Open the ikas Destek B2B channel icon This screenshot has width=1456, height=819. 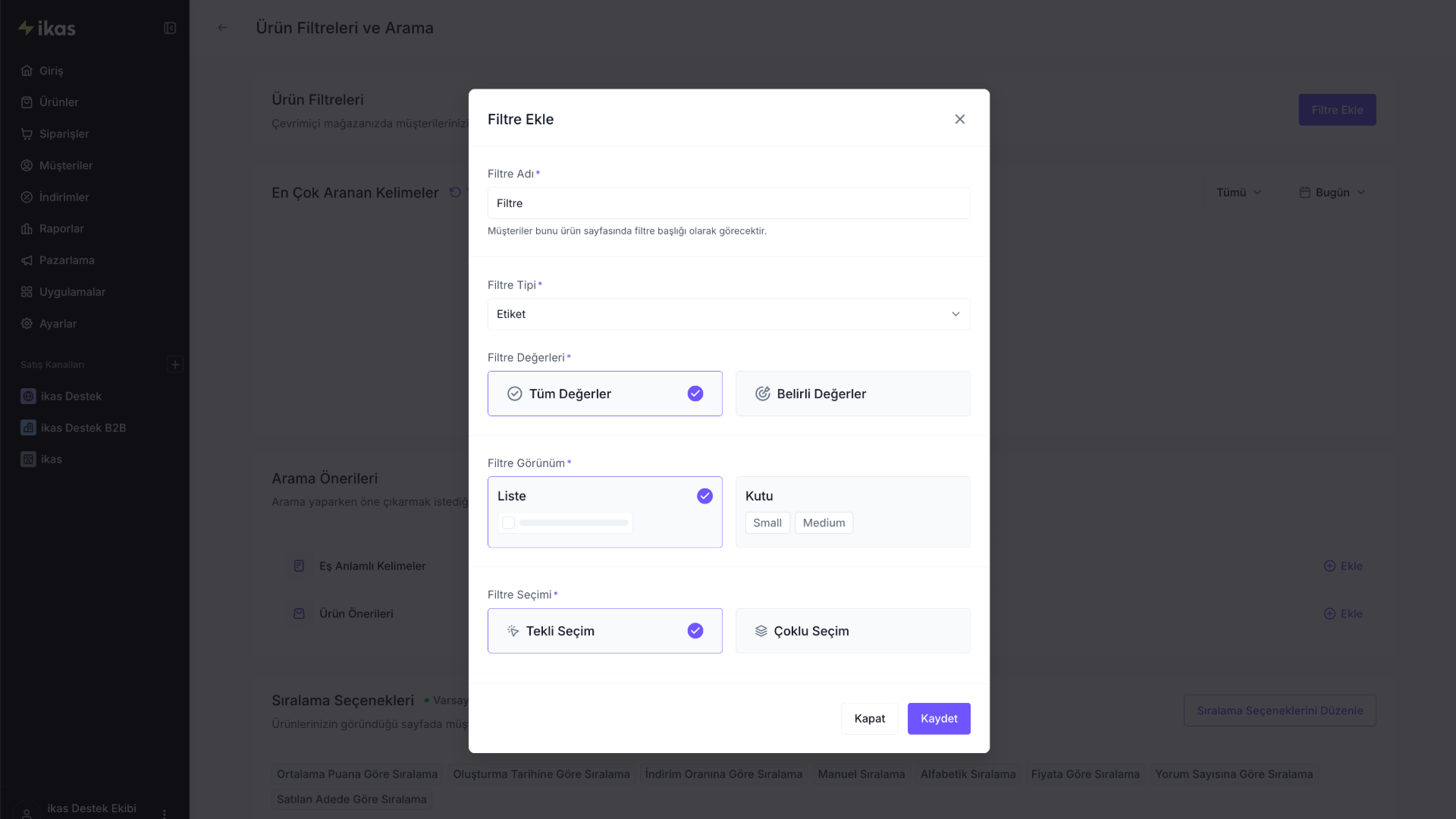(x=28, y=428)
